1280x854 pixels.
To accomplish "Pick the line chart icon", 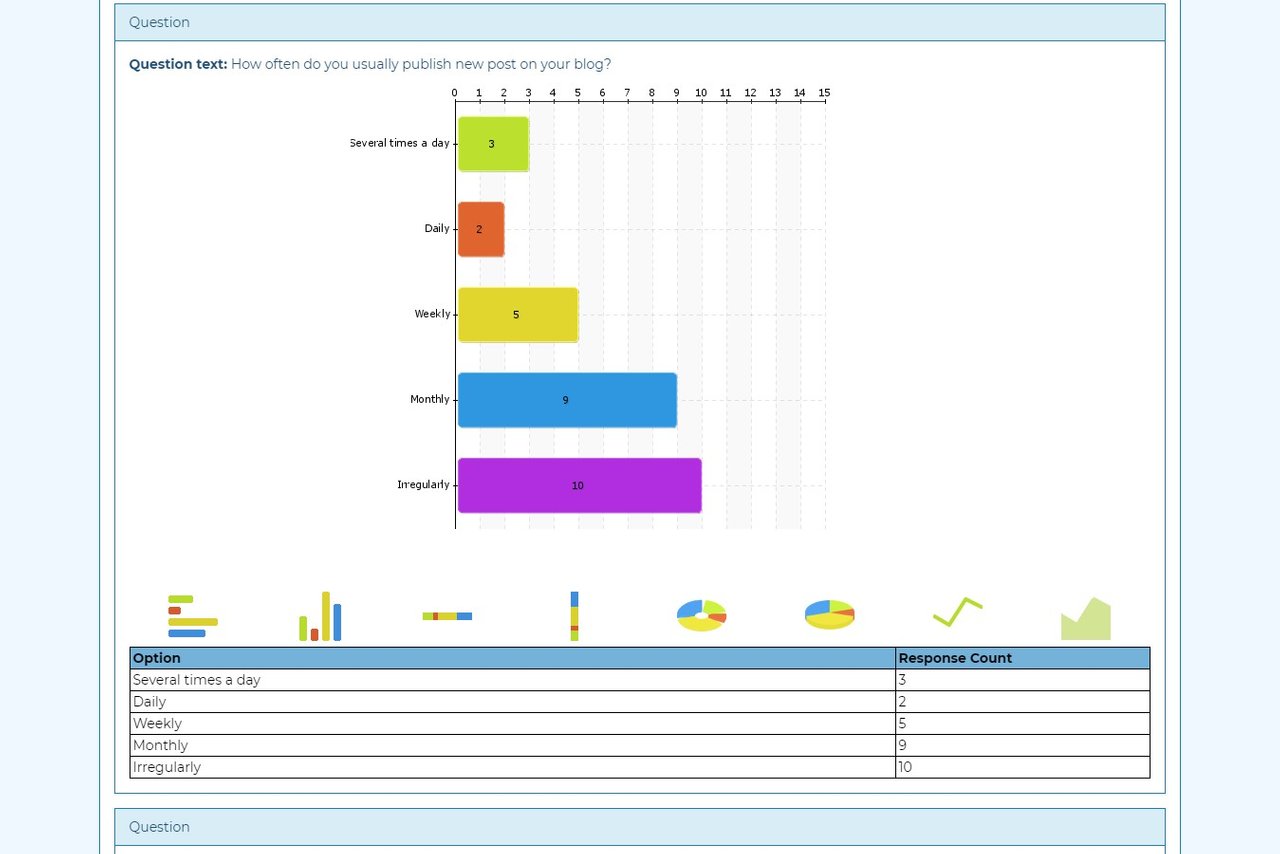I will (x=957, y=612).
